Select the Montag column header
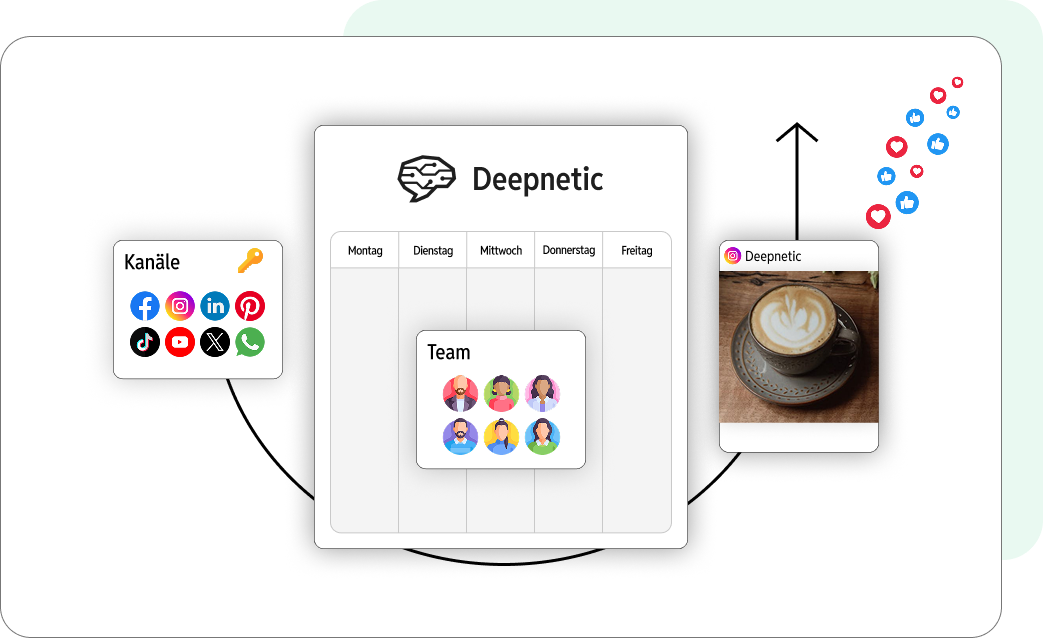The image size is (1043, 638). pyautogui.click(x=365, y=251)
